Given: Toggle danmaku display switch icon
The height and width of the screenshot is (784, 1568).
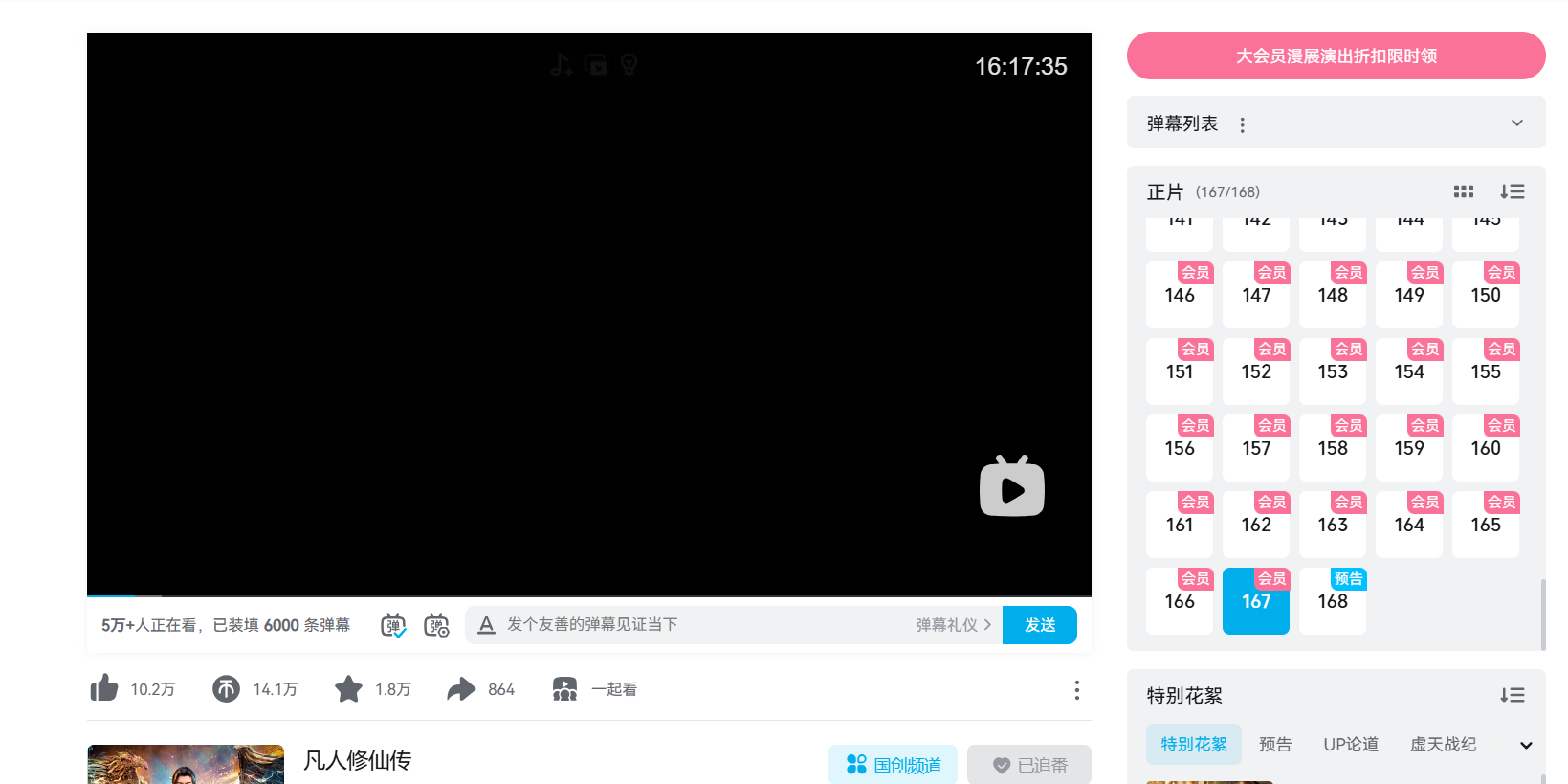Looking at the screenshot, I should [393, 625].
